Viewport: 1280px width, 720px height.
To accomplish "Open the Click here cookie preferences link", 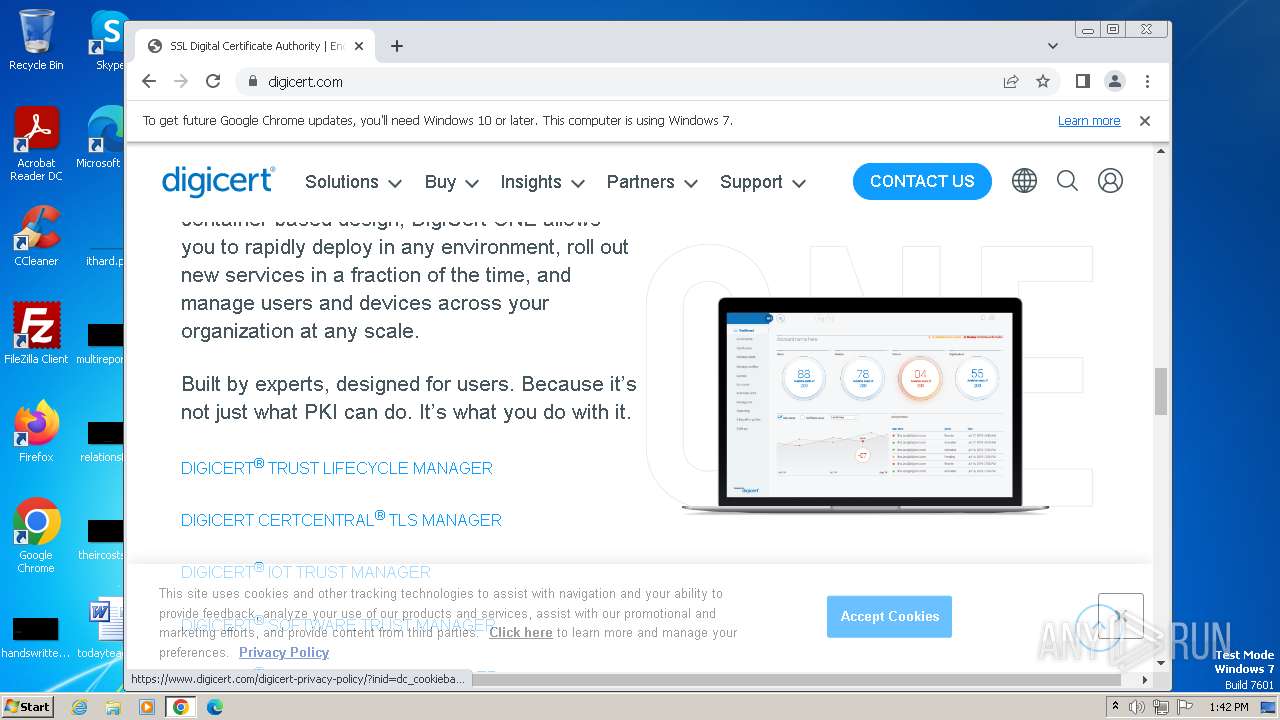I will pos(521,633).
